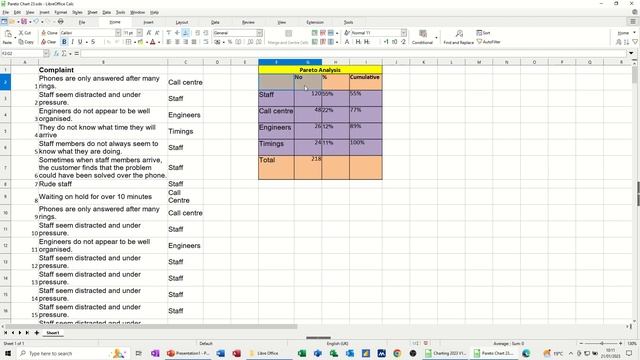Toggle Bold formatting
The height and width of the screenshot is (360, 640).
point(64,42)
